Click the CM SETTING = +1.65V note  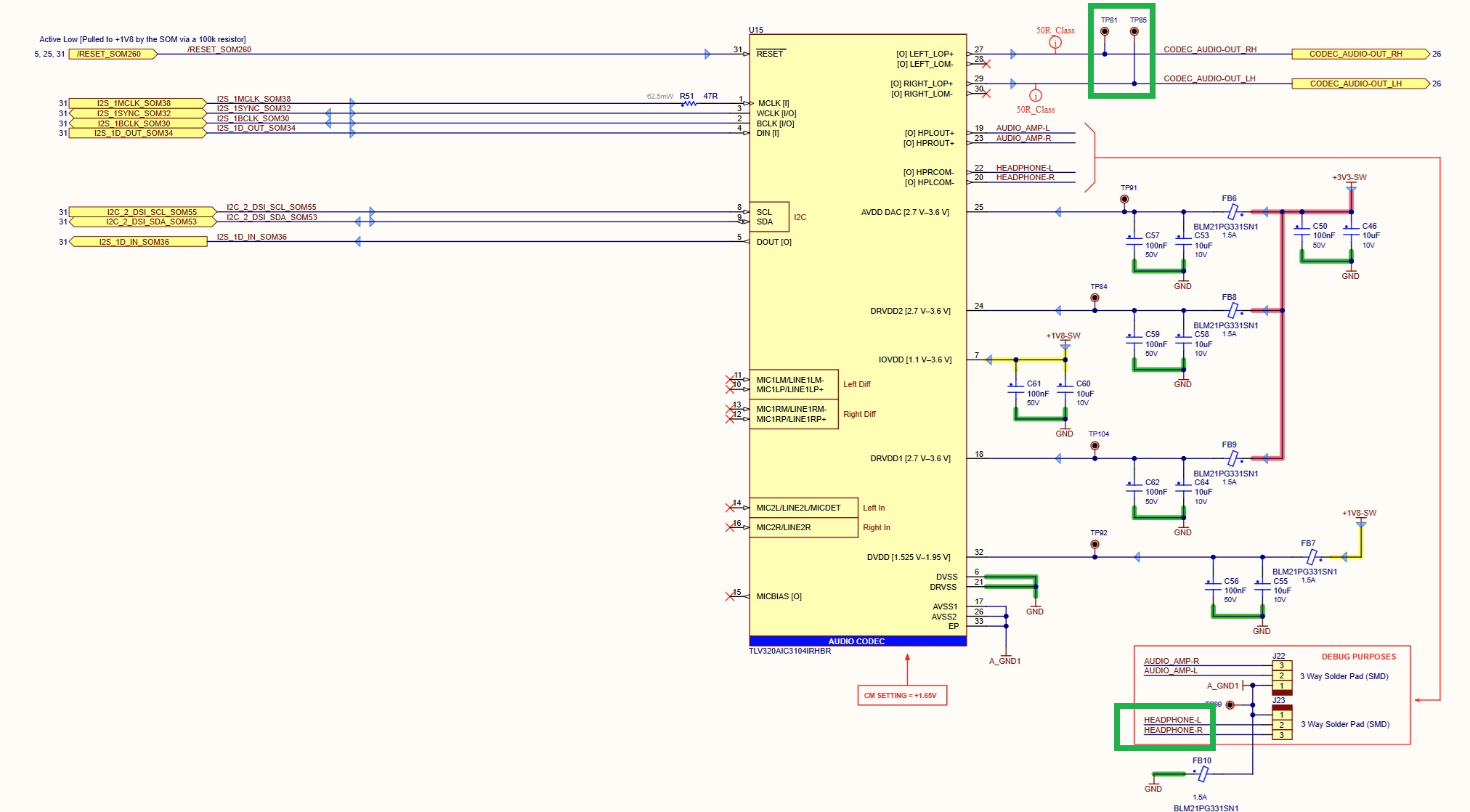click(901, 695)
